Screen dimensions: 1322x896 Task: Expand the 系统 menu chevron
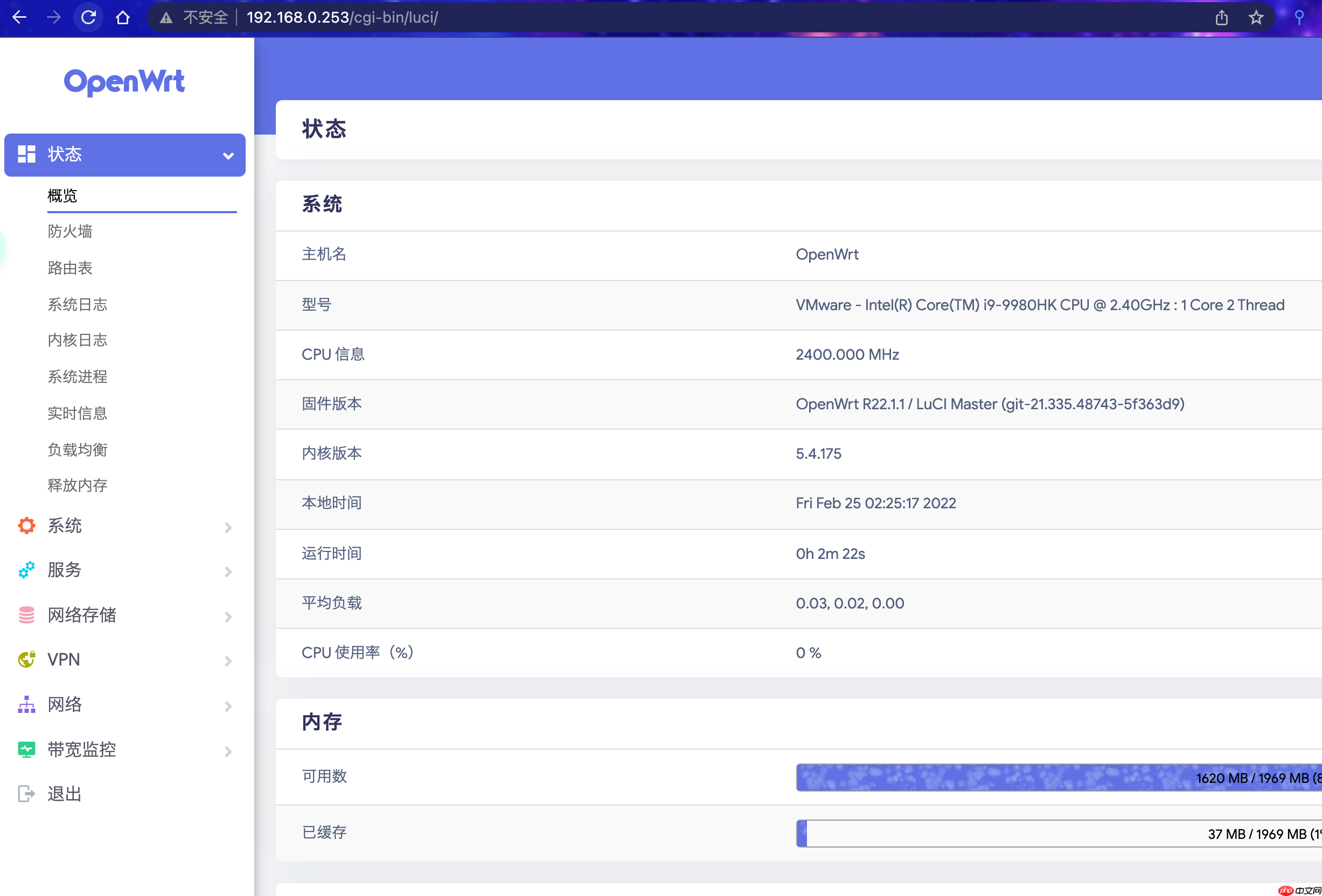click(228, 527)
